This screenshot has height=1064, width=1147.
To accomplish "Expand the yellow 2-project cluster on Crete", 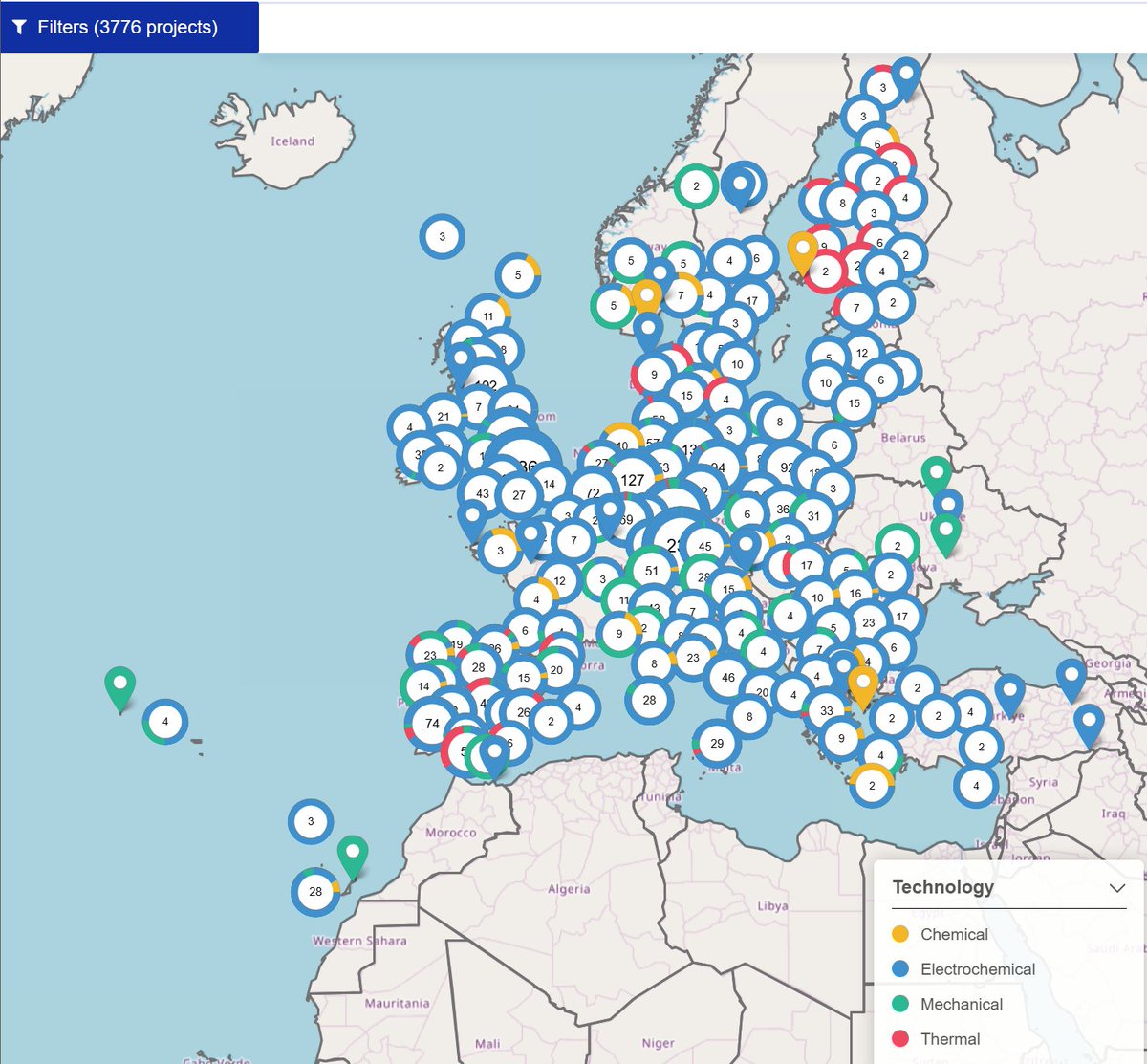I will tap(872, 786).
